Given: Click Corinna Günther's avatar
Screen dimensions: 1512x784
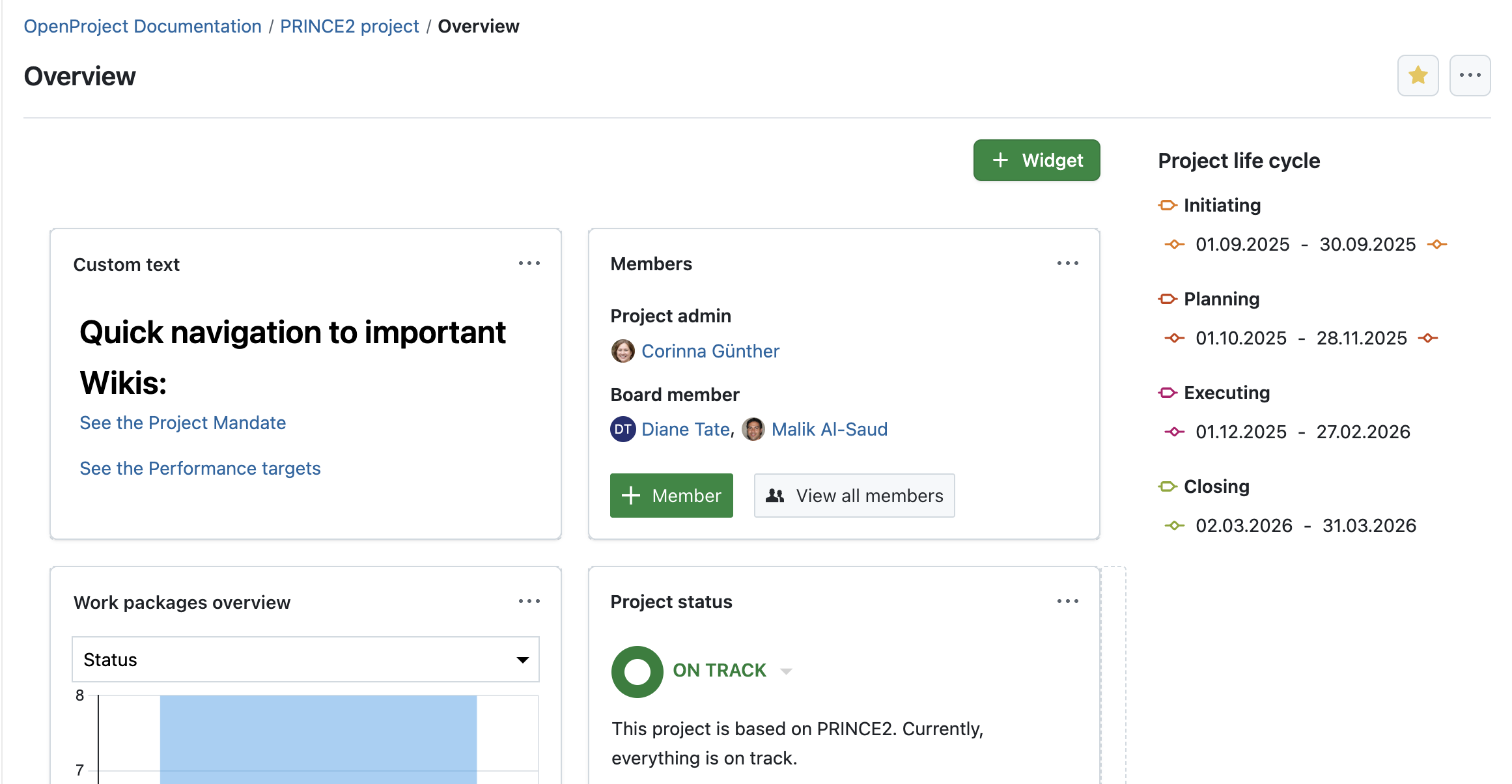Looking at the screenshot, I should coord(623,351).
